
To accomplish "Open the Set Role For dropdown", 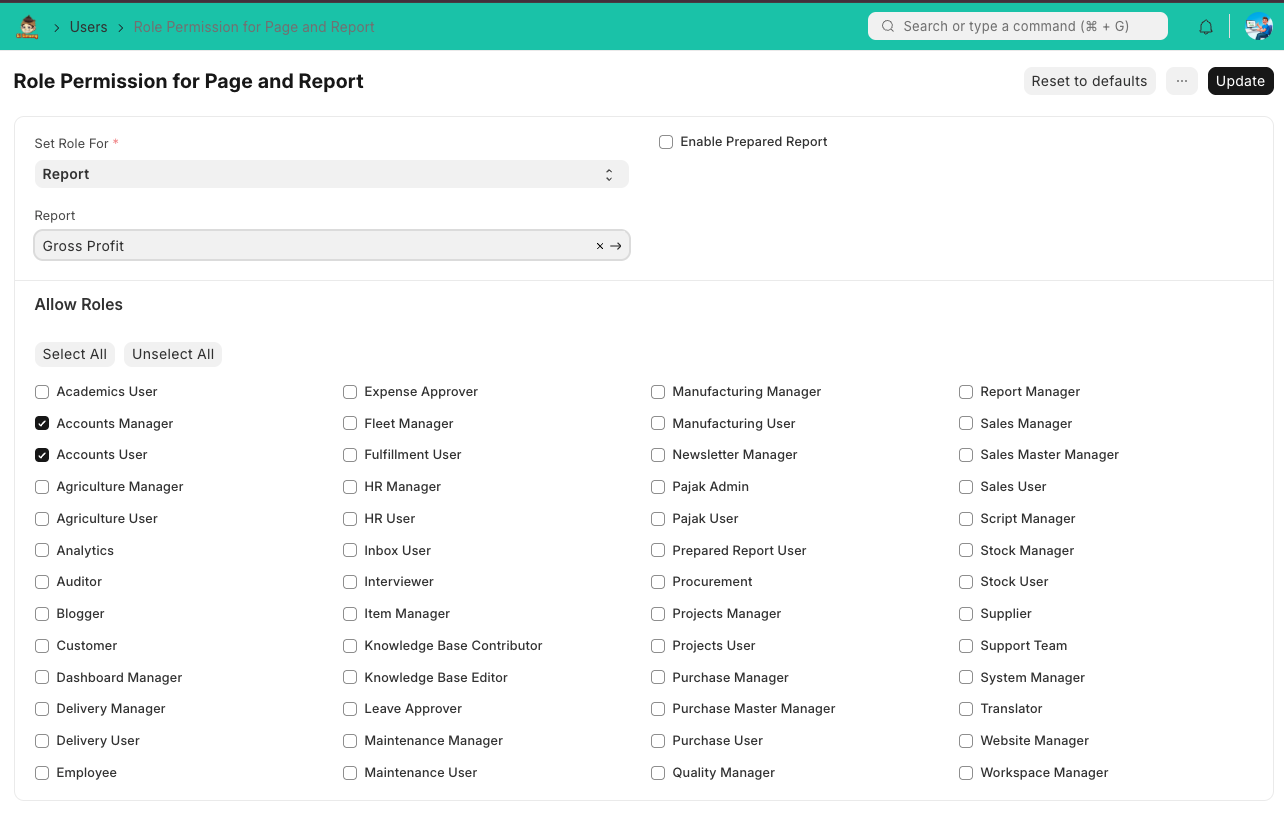I will coord(331,174).
